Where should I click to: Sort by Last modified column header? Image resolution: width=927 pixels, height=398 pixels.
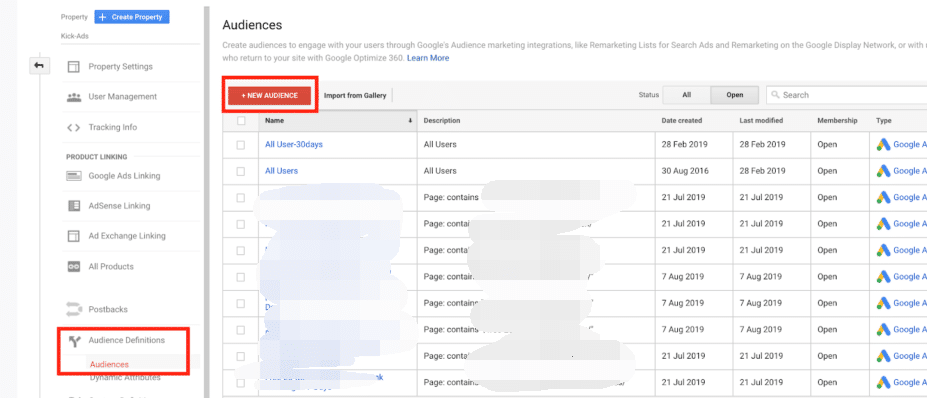761,121
